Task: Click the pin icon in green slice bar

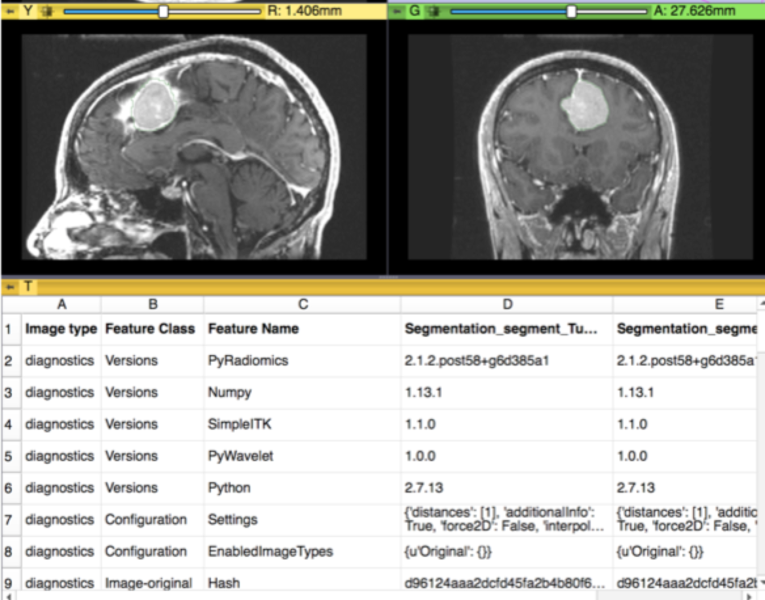Action: tap(396, 11)
